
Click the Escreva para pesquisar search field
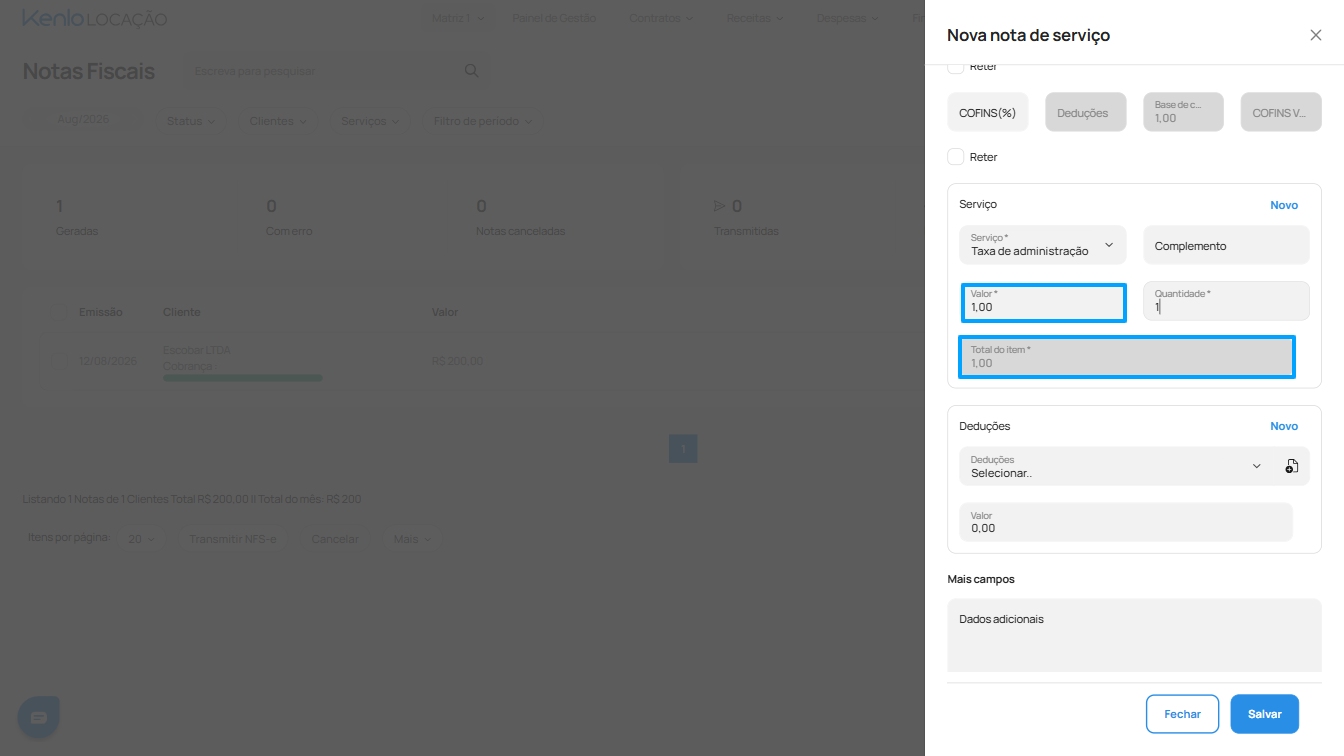pyautogui.click(x=322, y=71)
